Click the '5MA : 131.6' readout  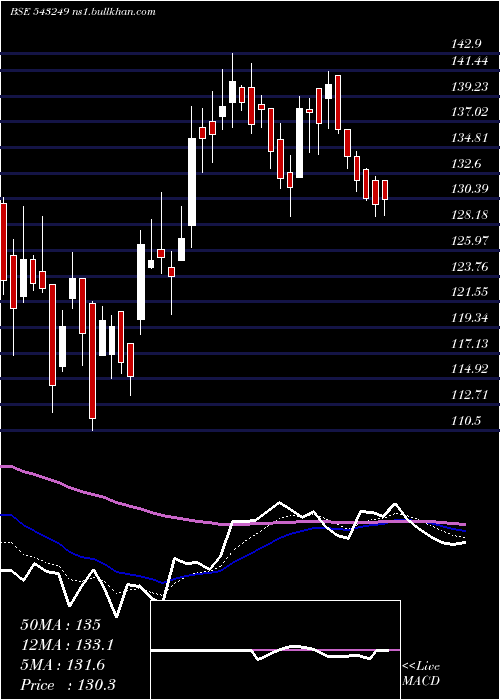63,665
